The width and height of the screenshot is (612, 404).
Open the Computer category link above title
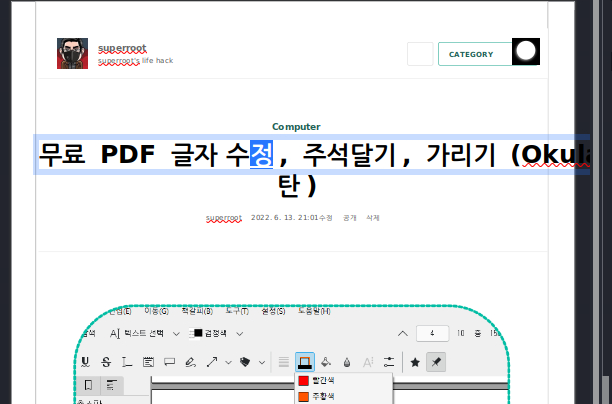pos(296,126)
